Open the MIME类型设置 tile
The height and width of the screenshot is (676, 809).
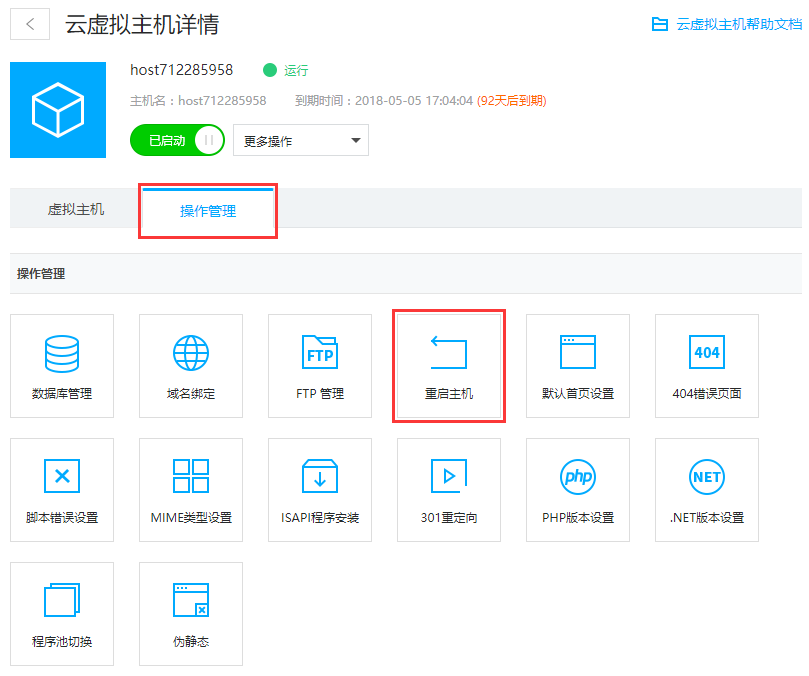click(x=191, y=490)
